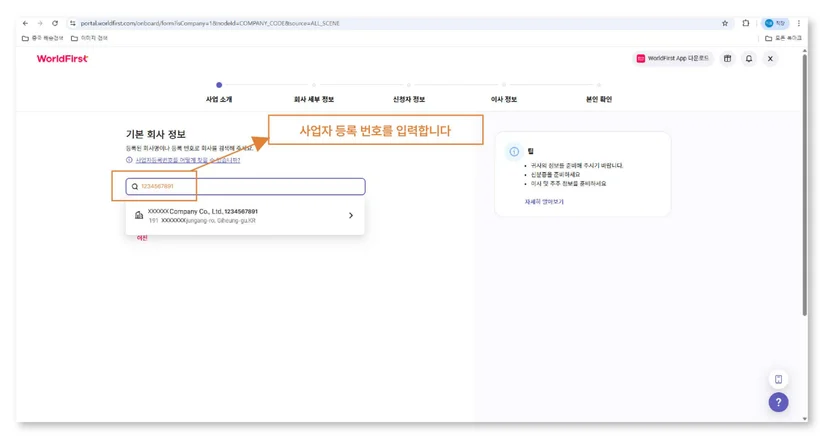This screenshot has height=440, width=828.
Task: Open the site info icon beside the URL
Action: pos(73,23)
